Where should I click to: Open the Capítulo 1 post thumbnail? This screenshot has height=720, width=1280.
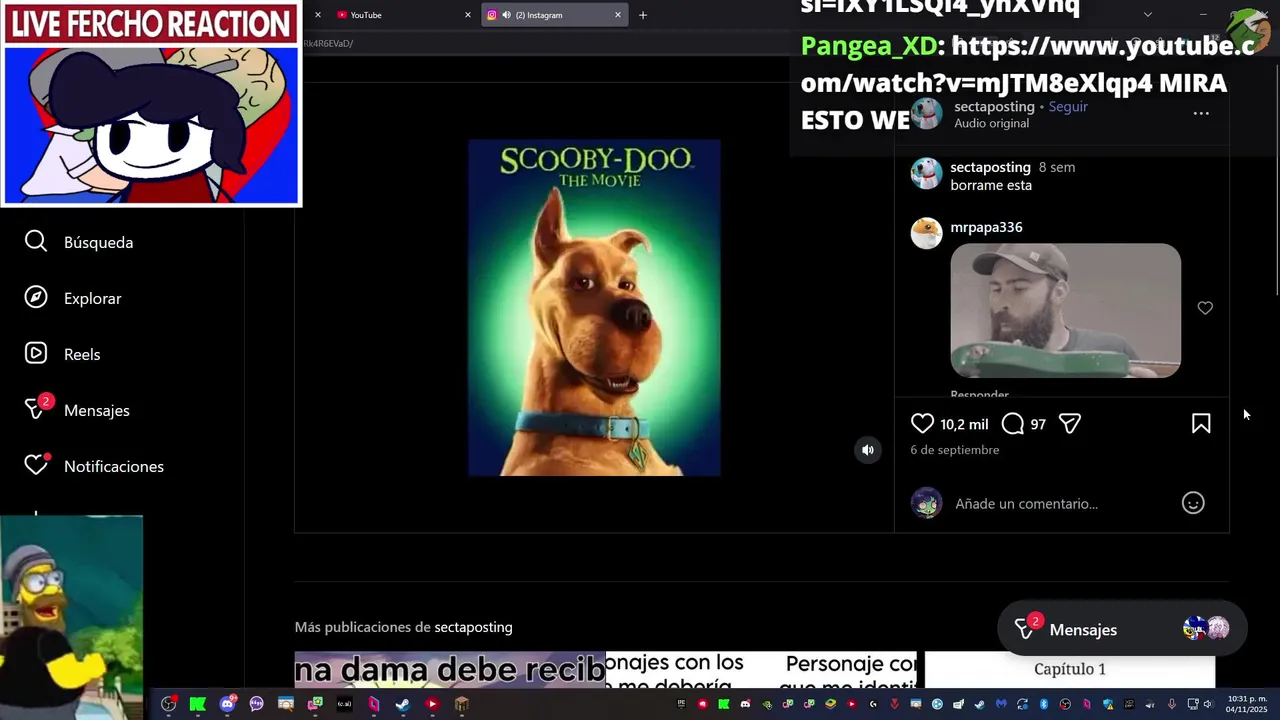coord(1070,669)
